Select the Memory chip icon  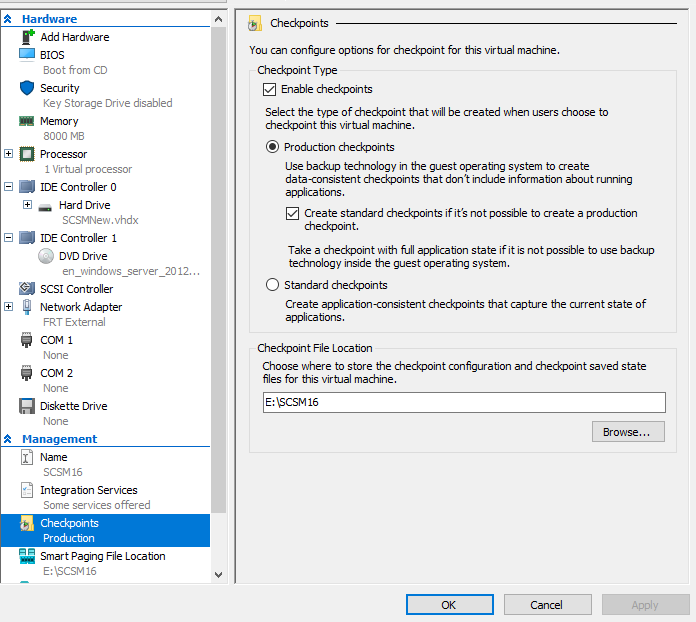(x=27, y=121)
